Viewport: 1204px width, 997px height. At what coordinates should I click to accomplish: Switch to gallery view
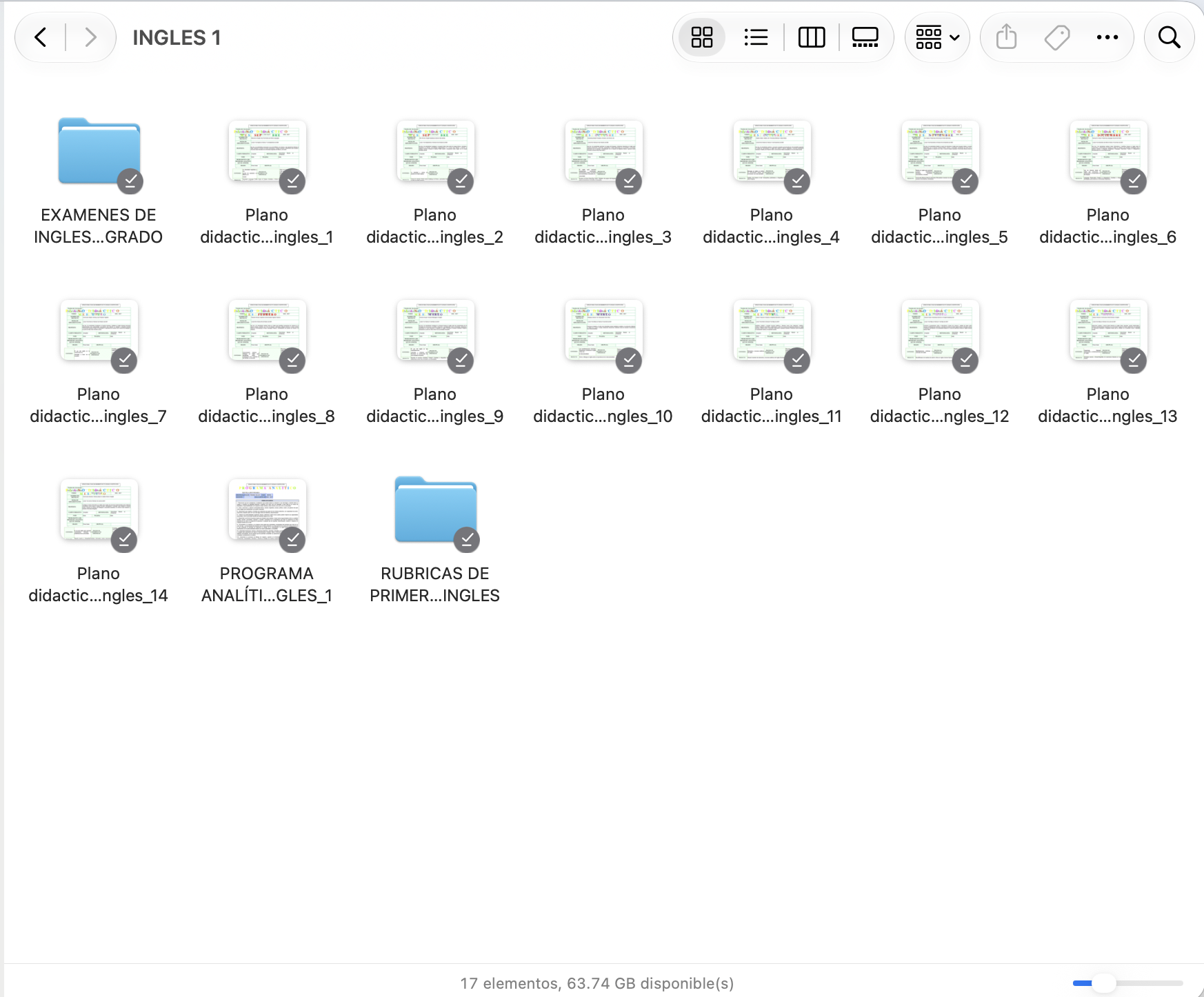coord(865,37)
